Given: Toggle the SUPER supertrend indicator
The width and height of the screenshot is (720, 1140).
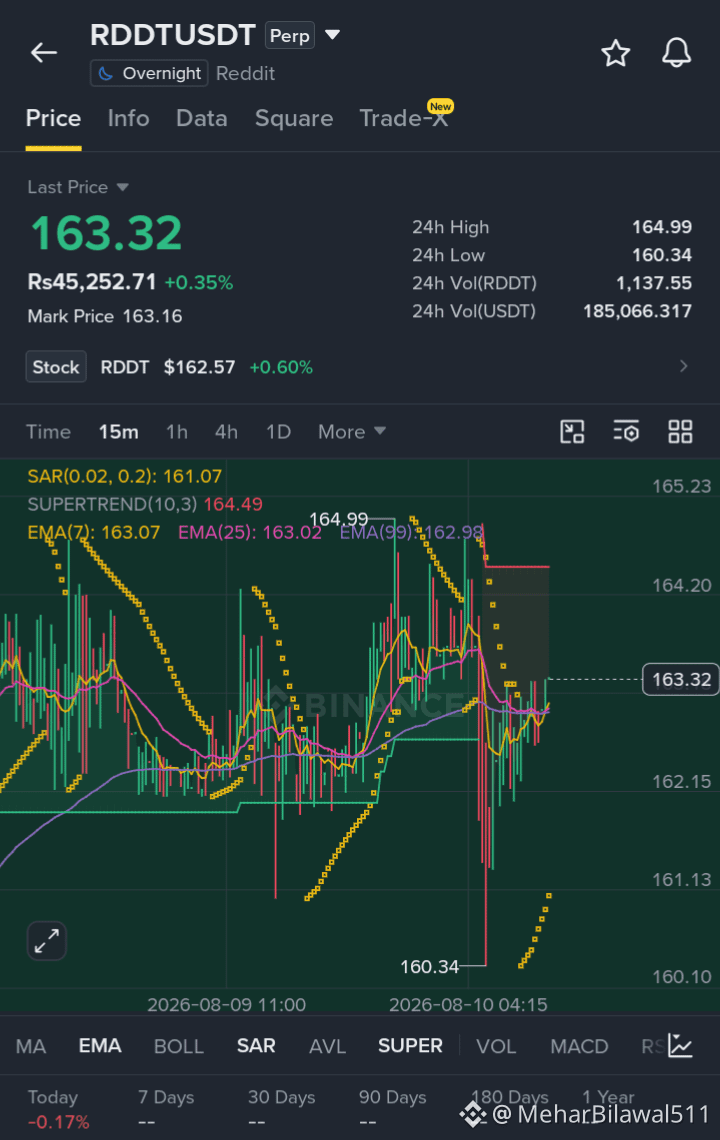Looking at the screenshot, I should tap(410, 1046).
